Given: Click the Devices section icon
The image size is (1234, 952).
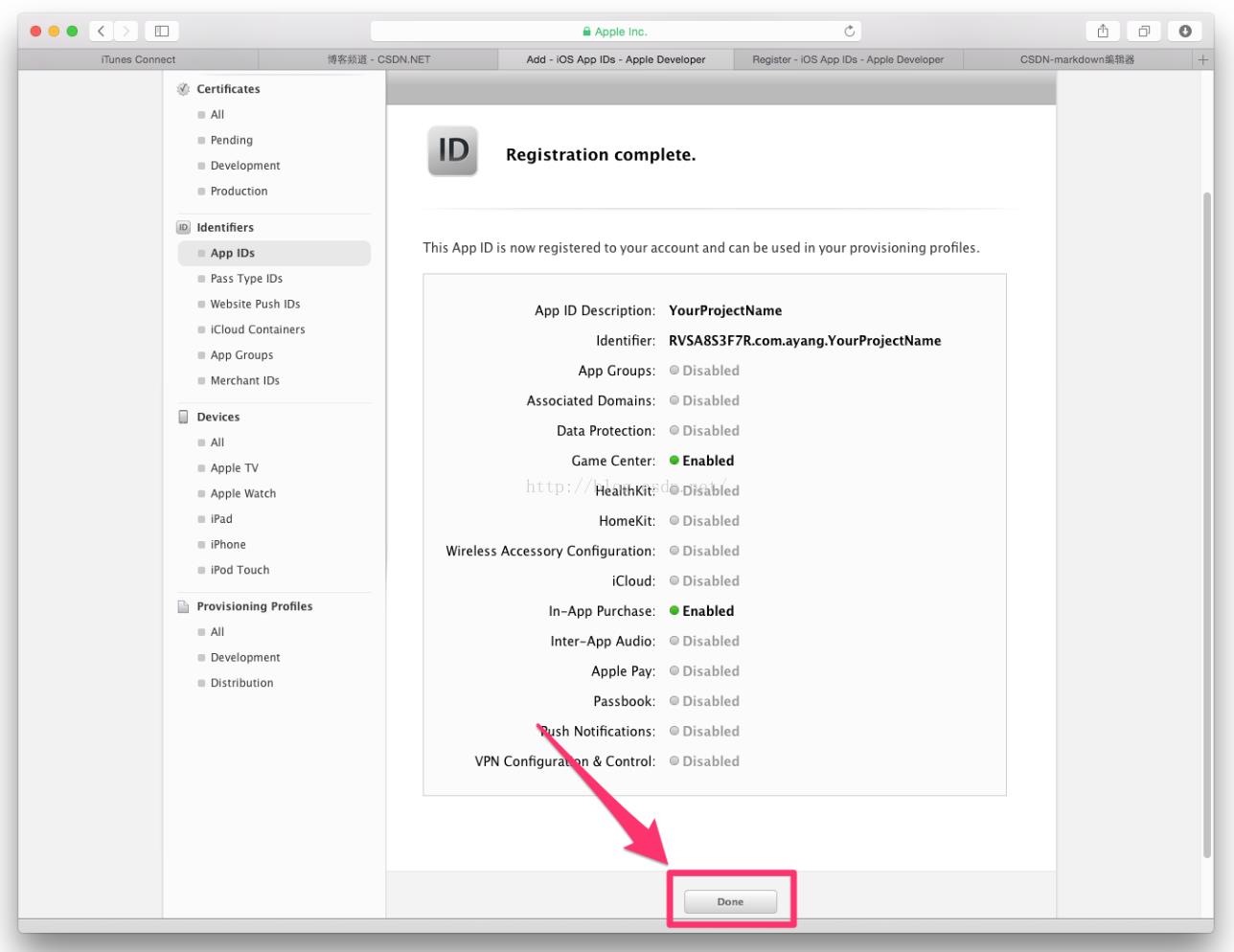Looking at the screenshot, I should point(183,417).
